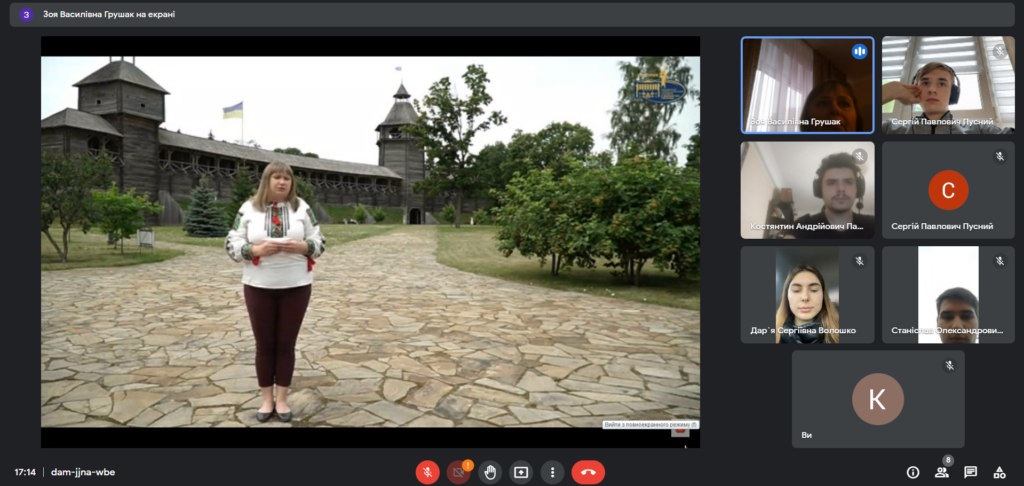Screen dimensions: 1024x486
Task: Raise your hand
Action: 490,472
